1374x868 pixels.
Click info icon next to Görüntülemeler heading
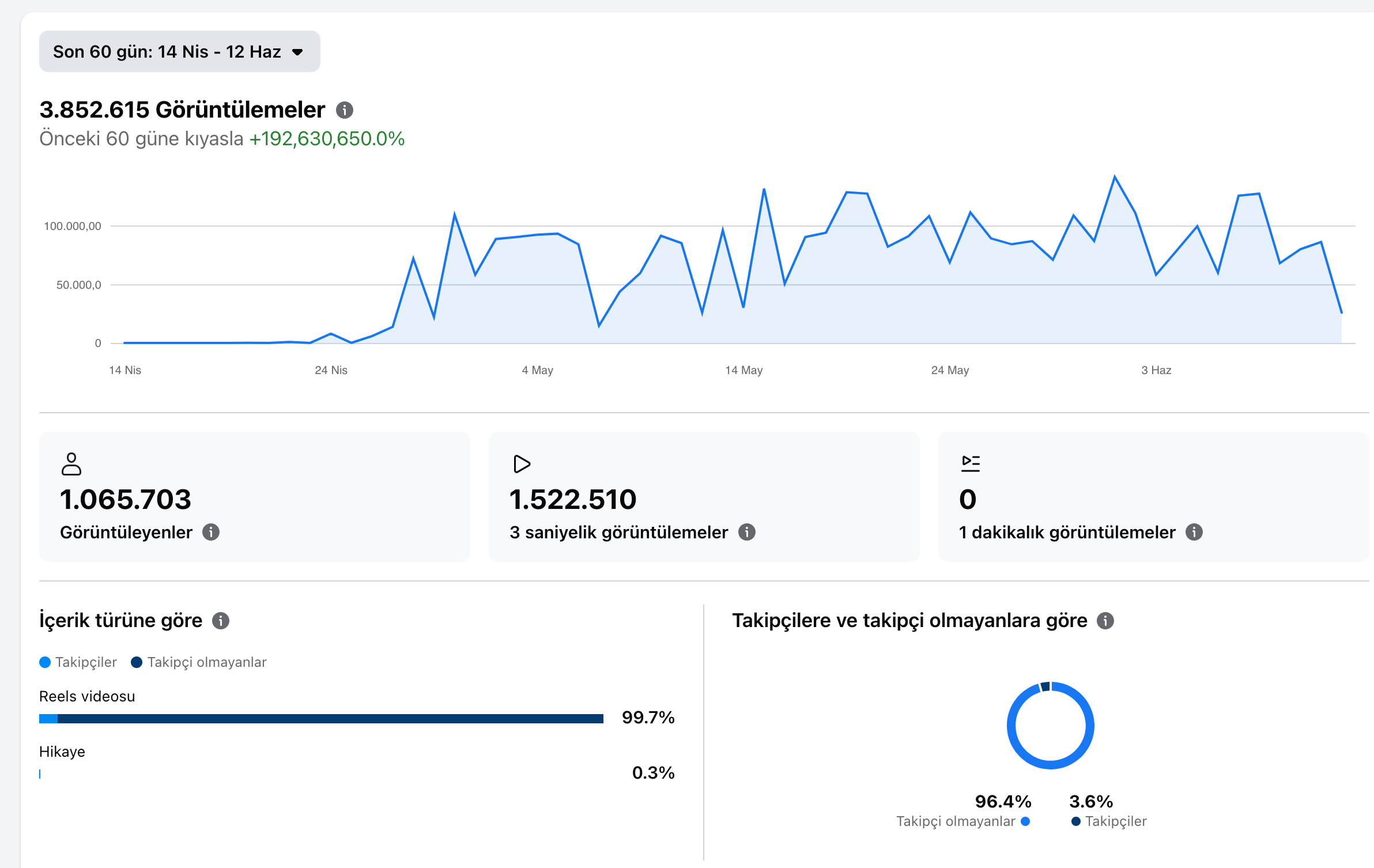click(x=345, y=110)
